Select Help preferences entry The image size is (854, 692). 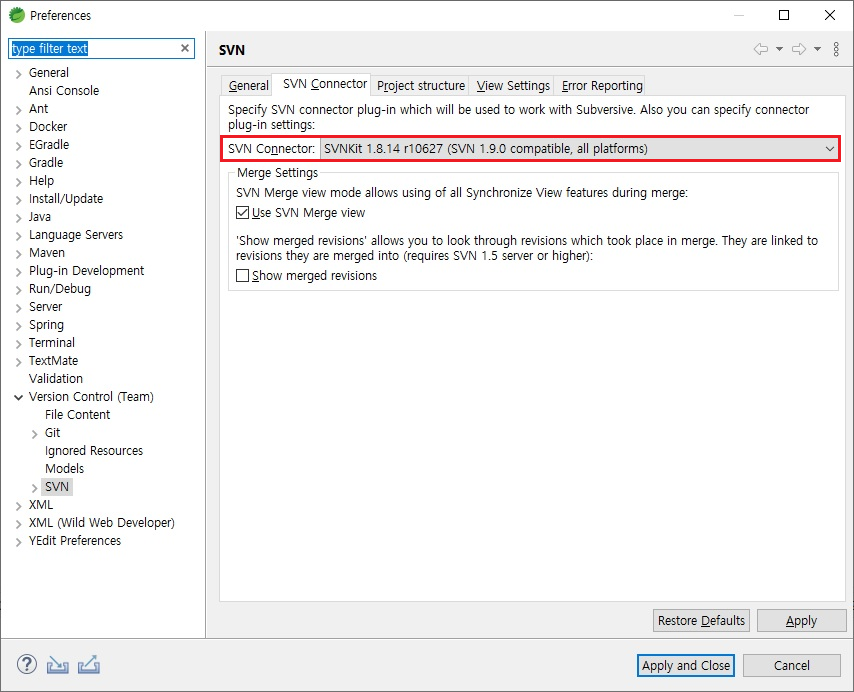click(41, 180)
